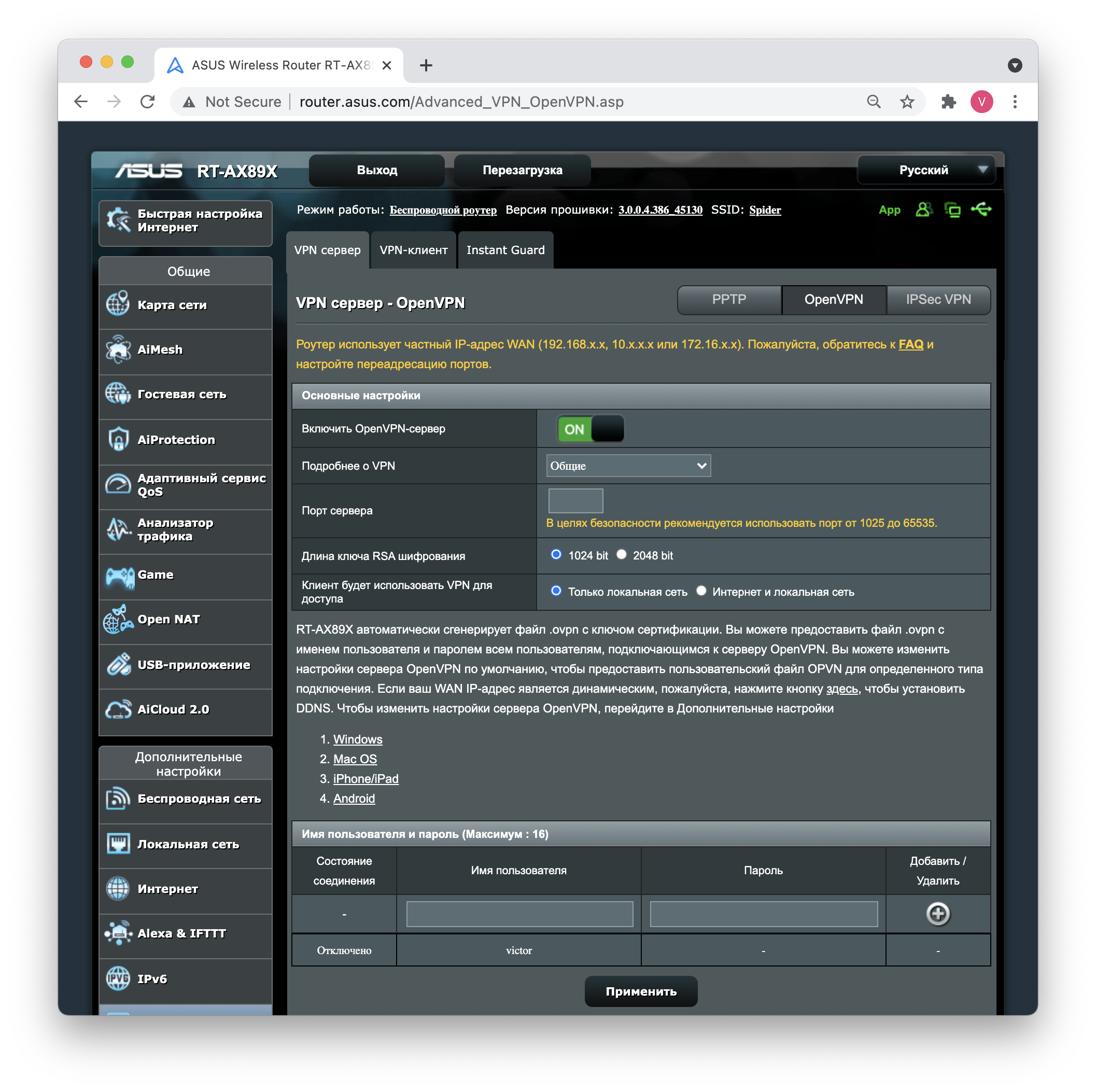Screen dimensions: 1096x1092
Task: Click the green App status label
Action: coord(890,210)
